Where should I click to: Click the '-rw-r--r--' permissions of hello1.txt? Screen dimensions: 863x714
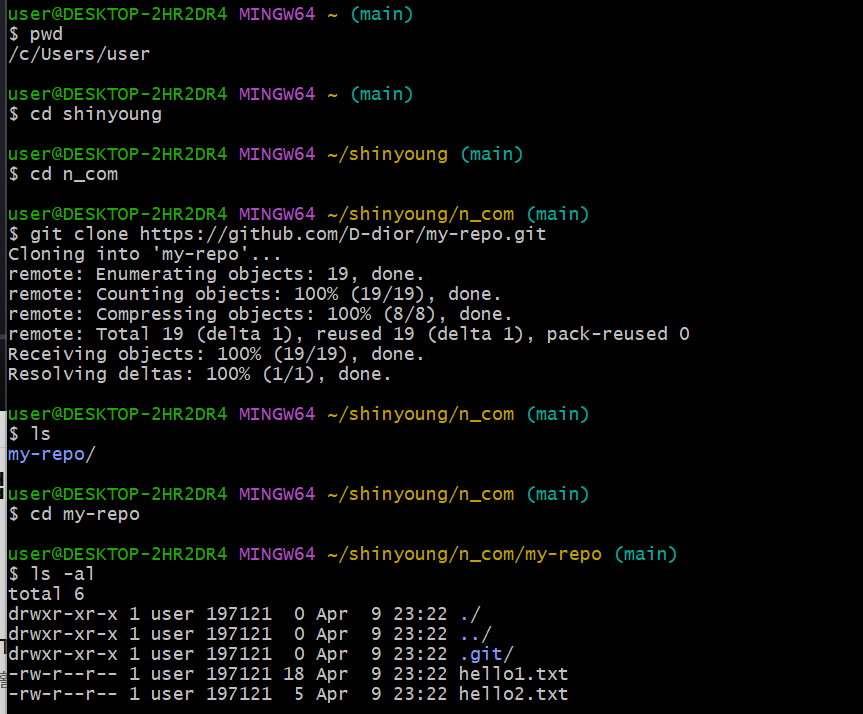click(x=63, y=674)
